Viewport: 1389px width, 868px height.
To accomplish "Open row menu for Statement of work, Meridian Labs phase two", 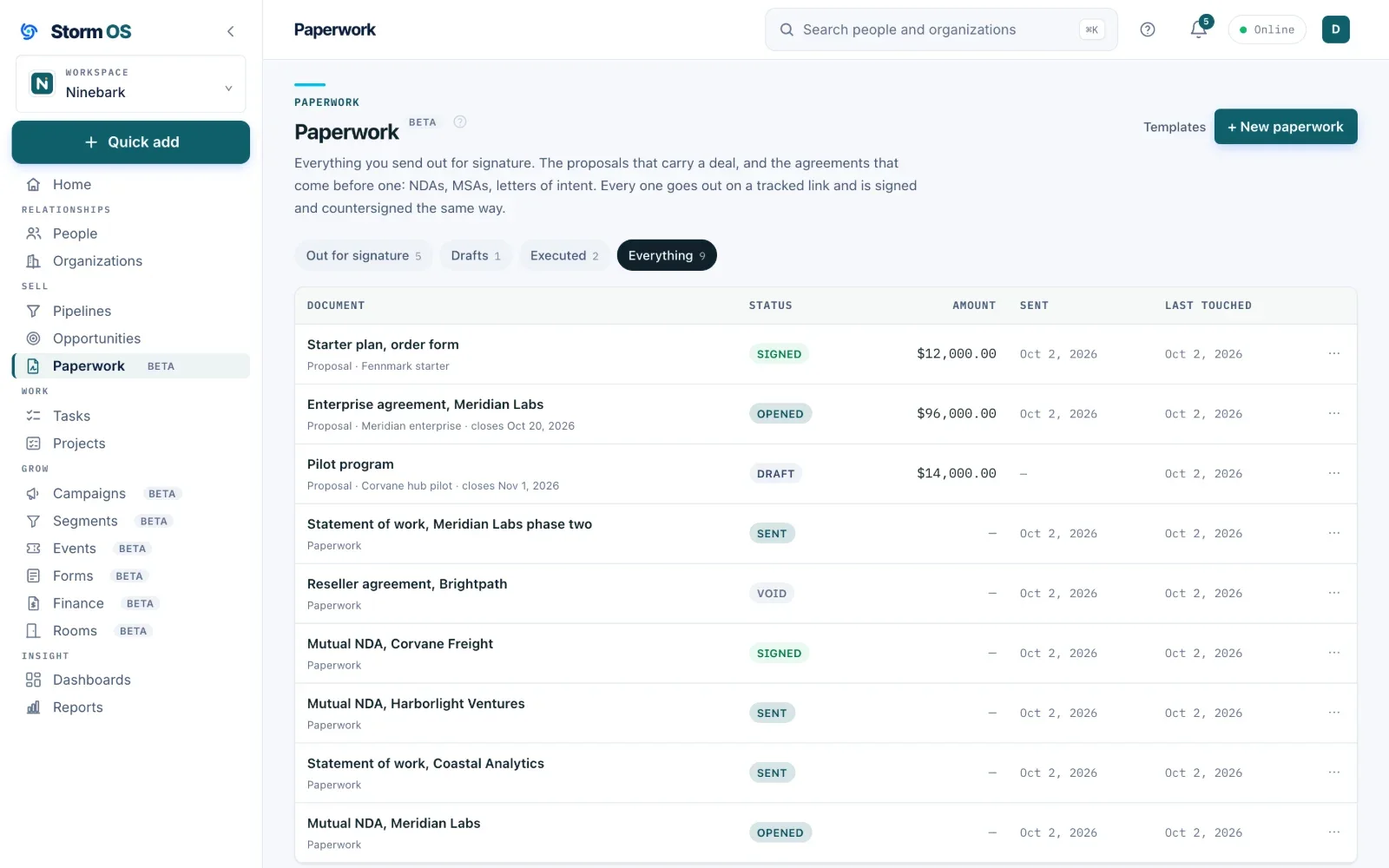I will pos(1333,533).
